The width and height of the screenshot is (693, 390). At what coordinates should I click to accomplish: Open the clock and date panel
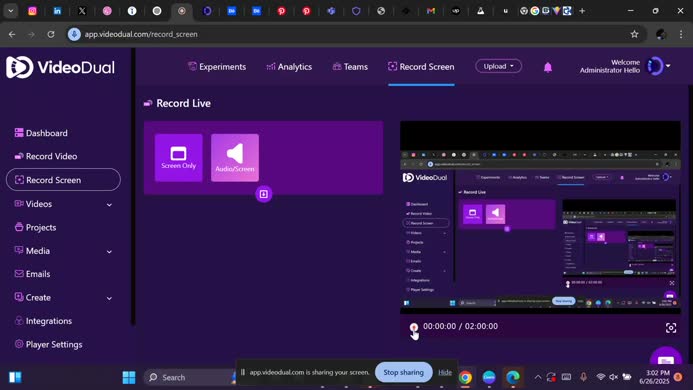(655, 377)
